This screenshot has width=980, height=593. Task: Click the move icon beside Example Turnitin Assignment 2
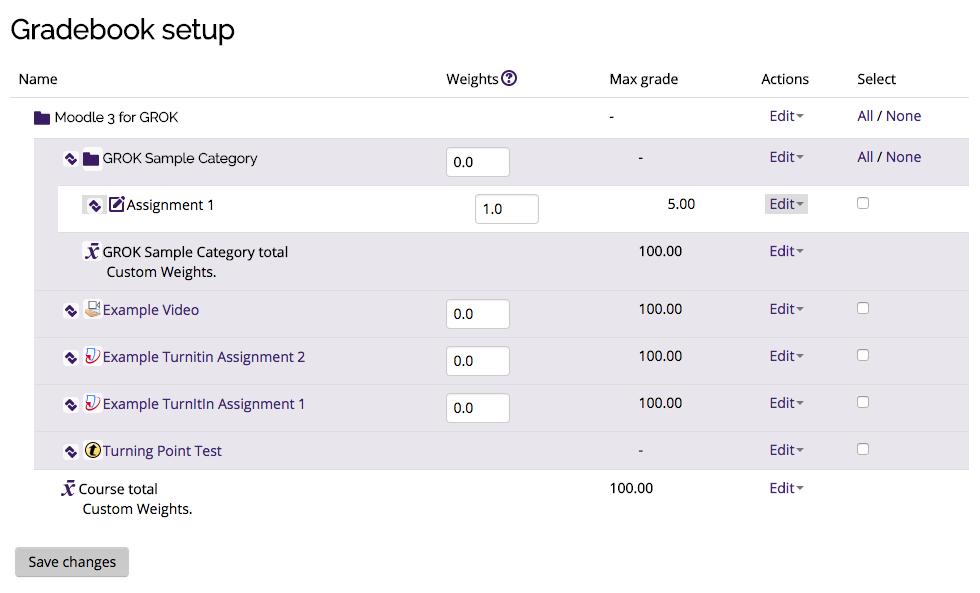click(71, 357)
